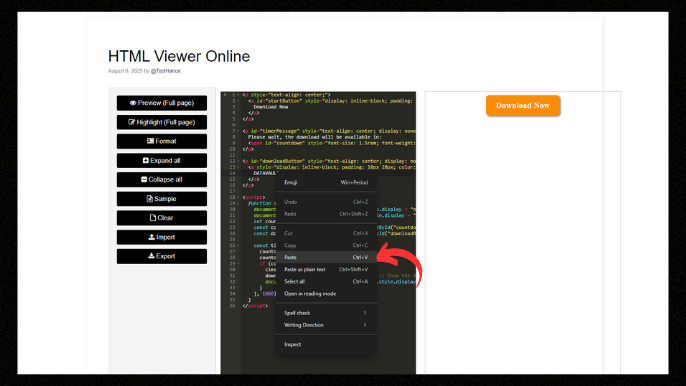Click the download icon on Export button
686x386 pixels.
[x=151, y=256]
